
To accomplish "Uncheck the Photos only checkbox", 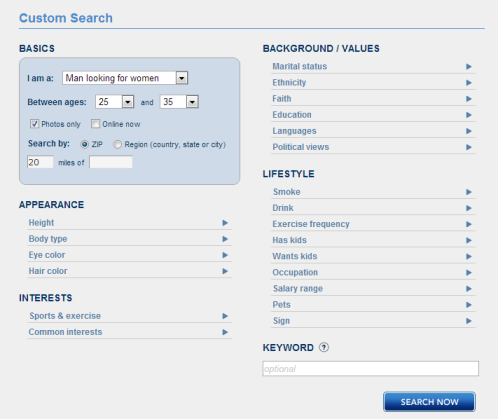I will [34, 124].
